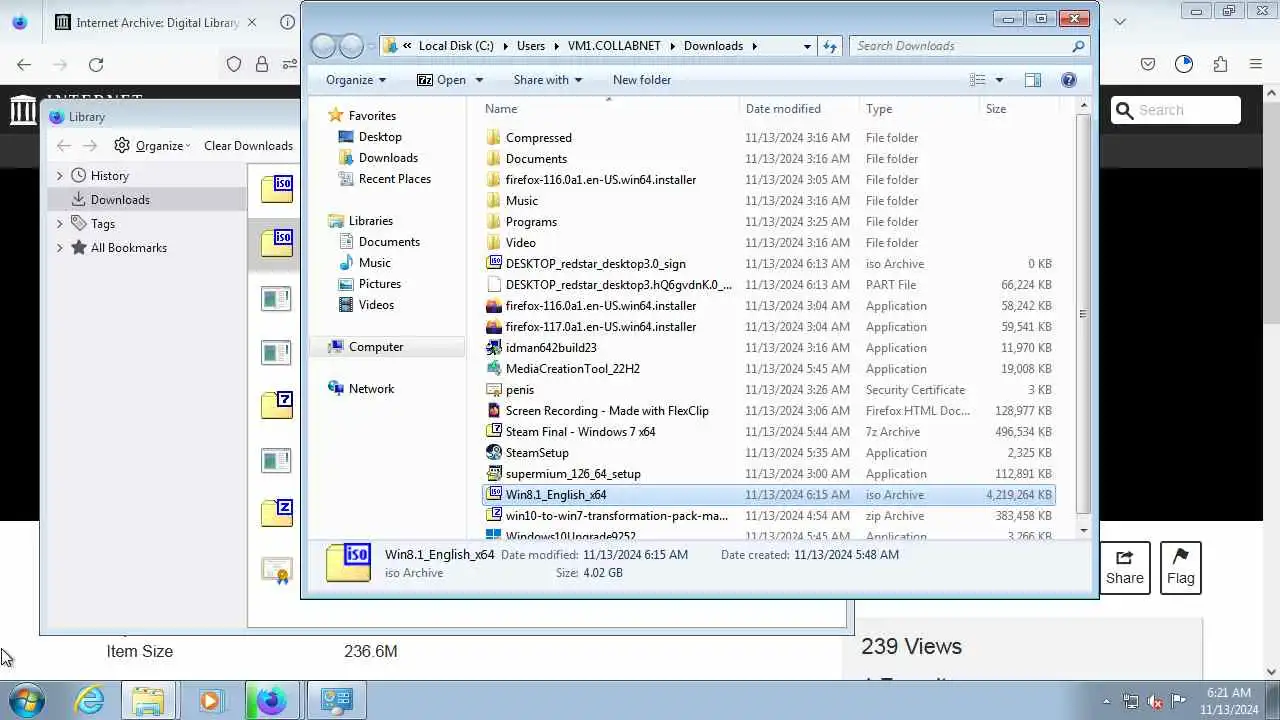The width and height of the screenshot is (1280, 720).
Task: Expand History in the Firefox Library window
Action: click(59, 176)
